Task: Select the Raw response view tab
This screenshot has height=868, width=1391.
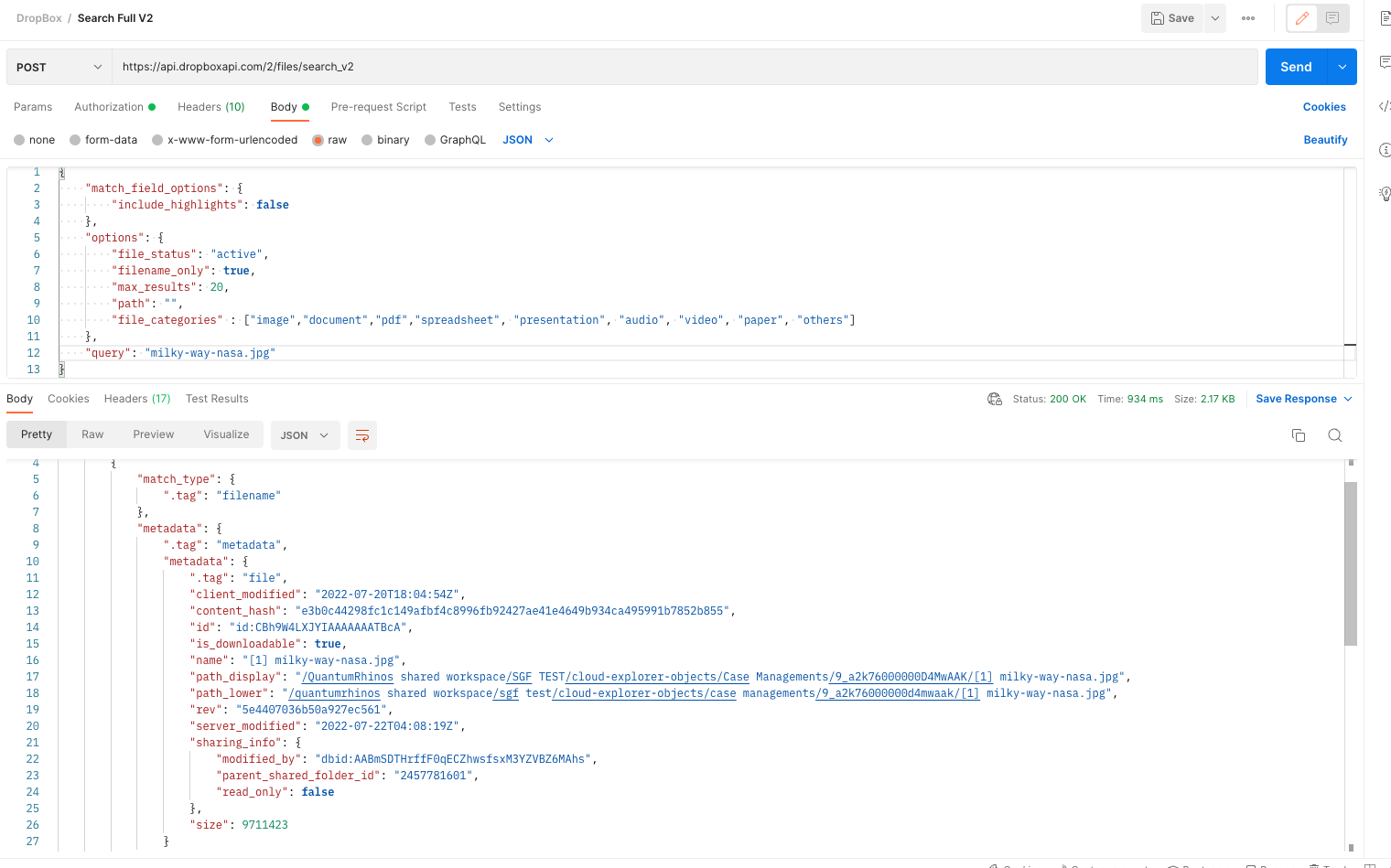Action: (x=92, y=434)
